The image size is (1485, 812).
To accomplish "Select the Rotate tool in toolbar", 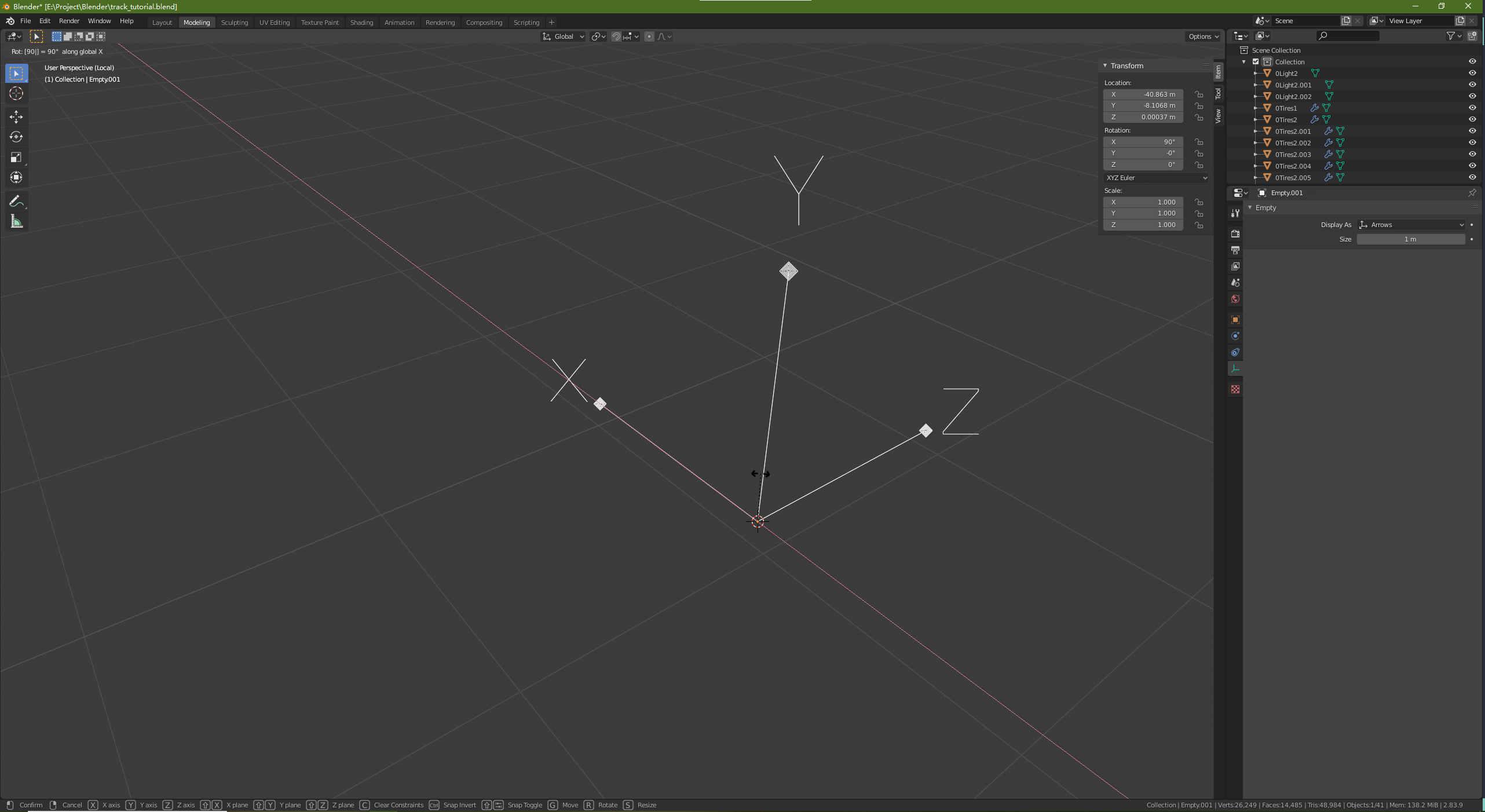I will [16, 137].
